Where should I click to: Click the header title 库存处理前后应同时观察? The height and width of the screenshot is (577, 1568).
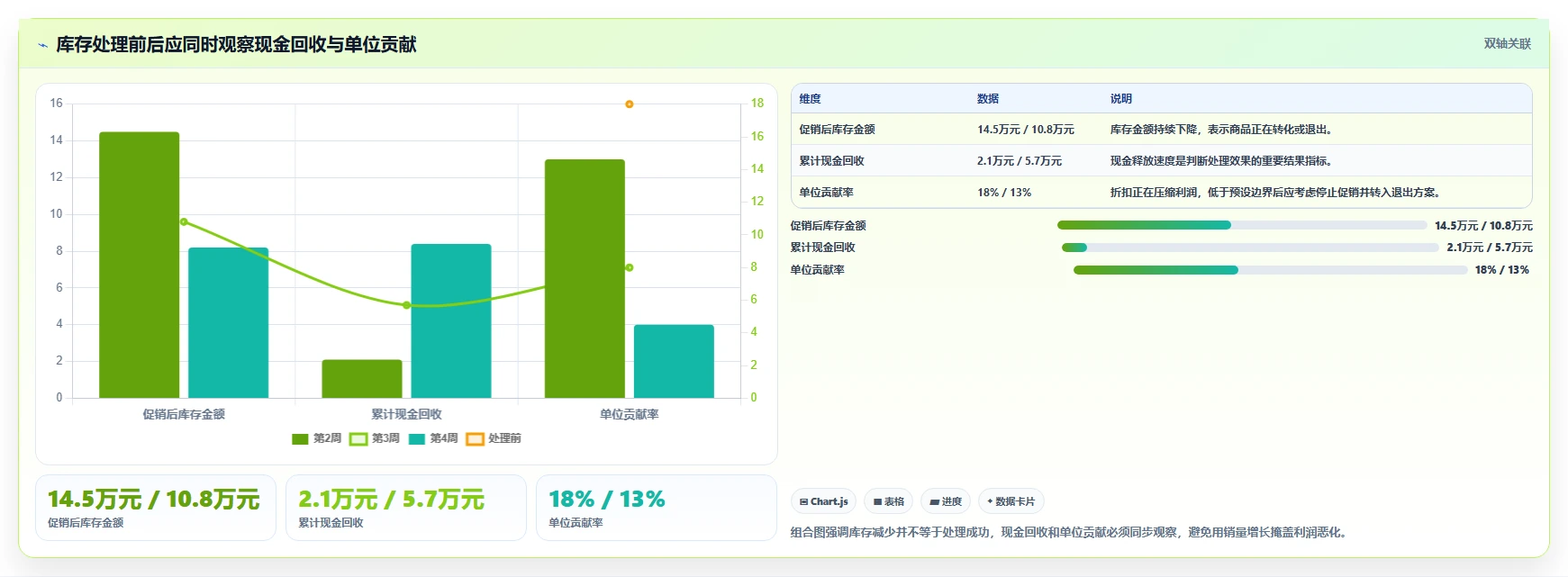236,44
